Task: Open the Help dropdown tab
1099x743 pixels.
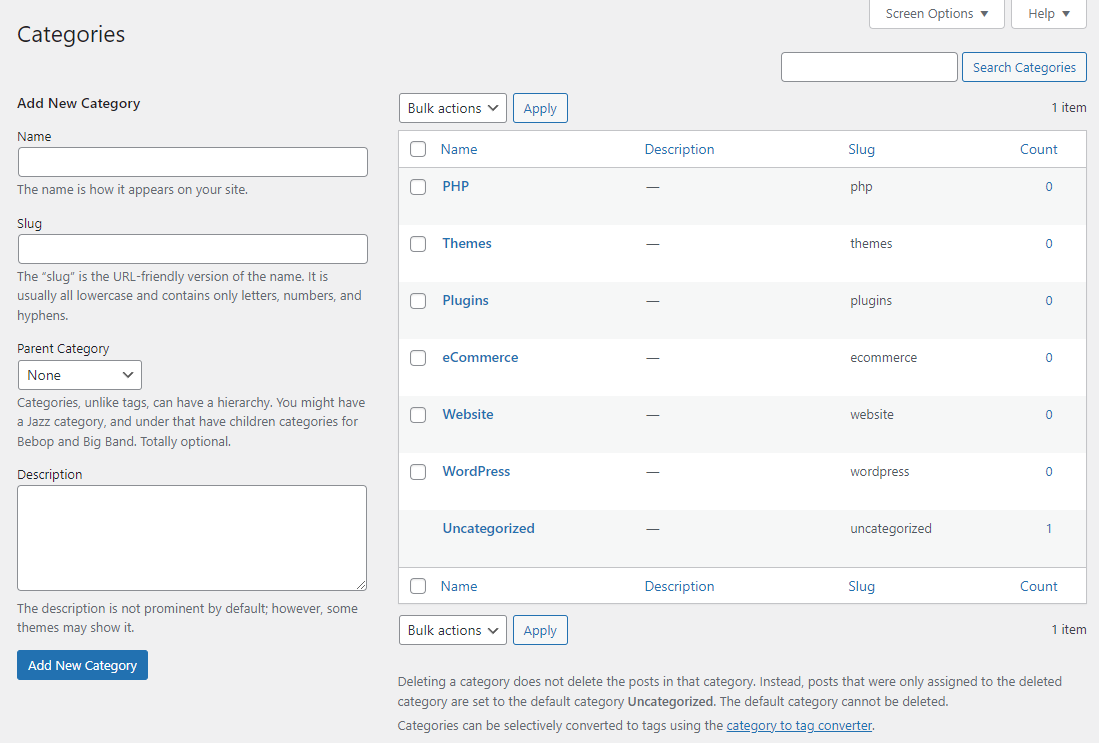Action: click(1049, 14)
